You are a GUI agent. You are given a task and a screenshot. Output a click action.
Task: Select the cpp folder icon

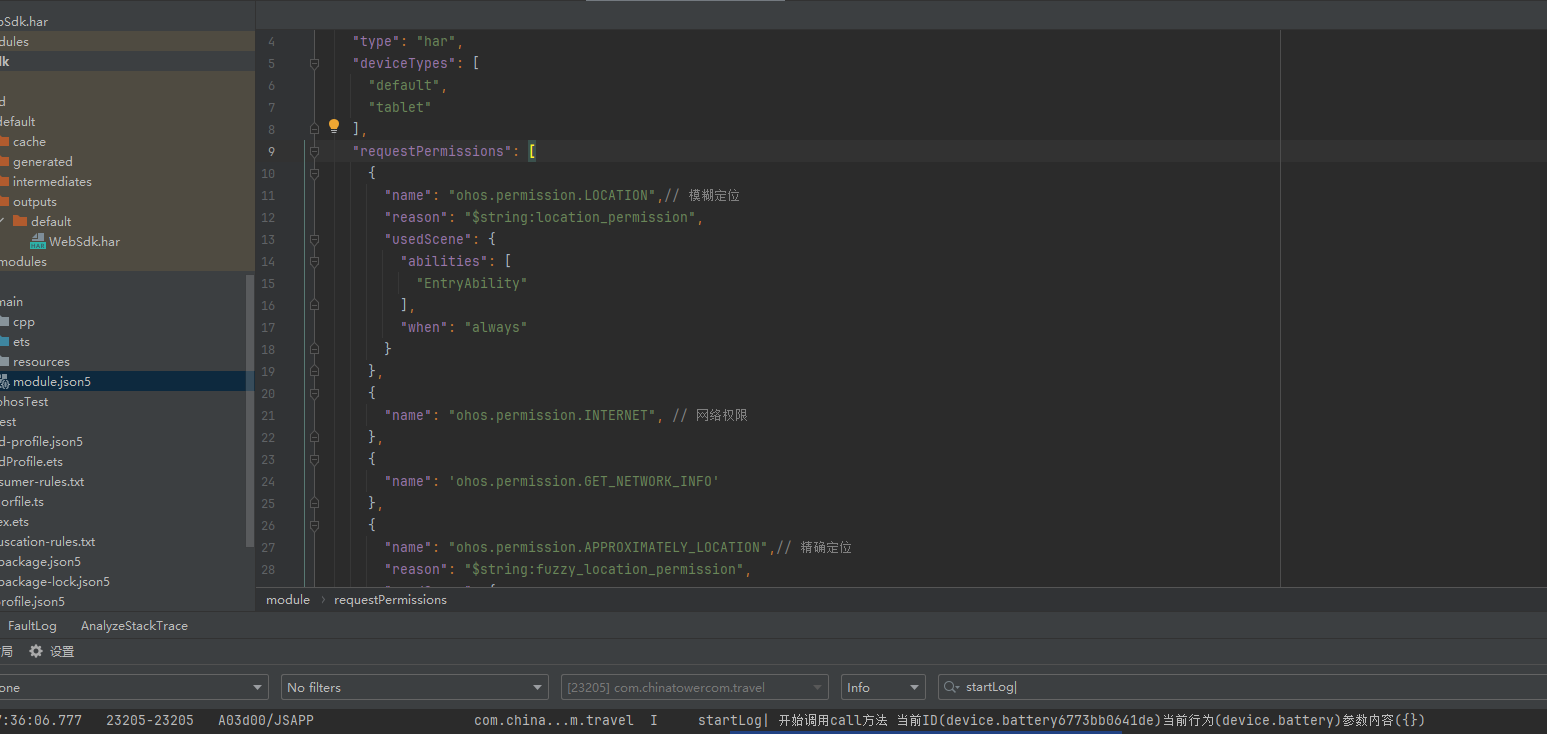5,322
